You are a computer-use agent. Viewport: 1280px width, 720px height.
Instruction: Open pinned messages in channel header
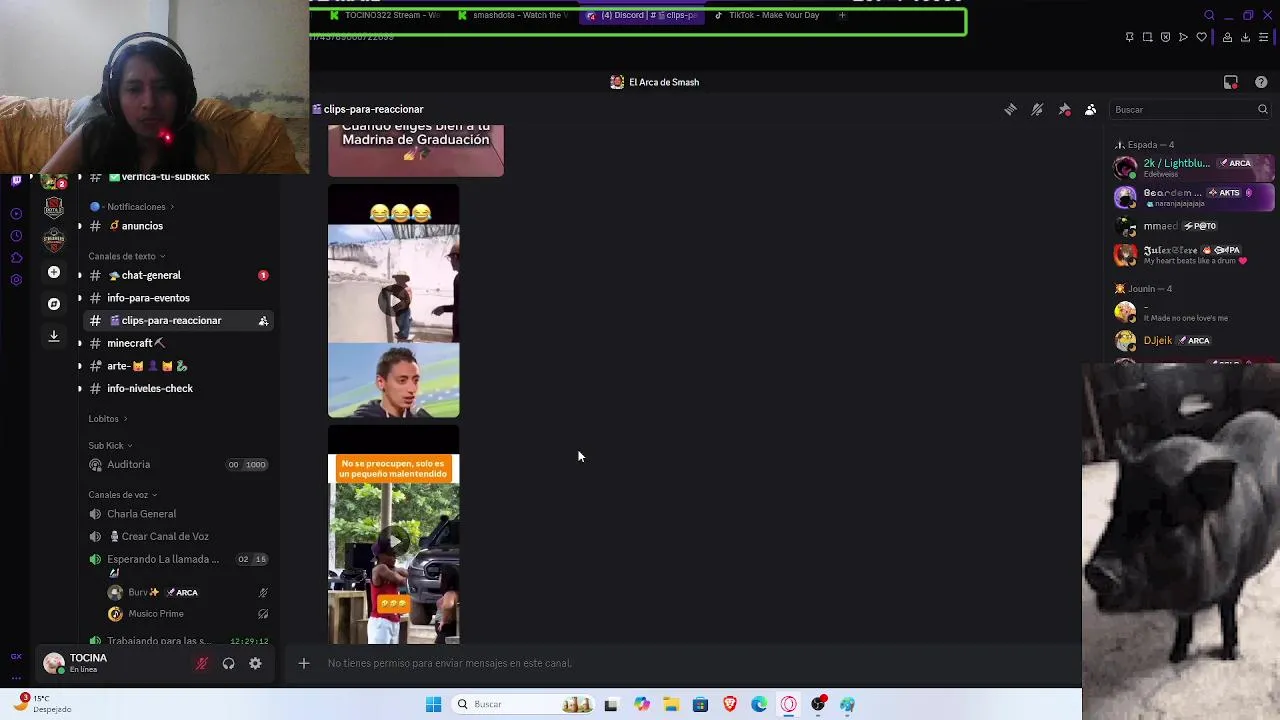(1064, 109)
